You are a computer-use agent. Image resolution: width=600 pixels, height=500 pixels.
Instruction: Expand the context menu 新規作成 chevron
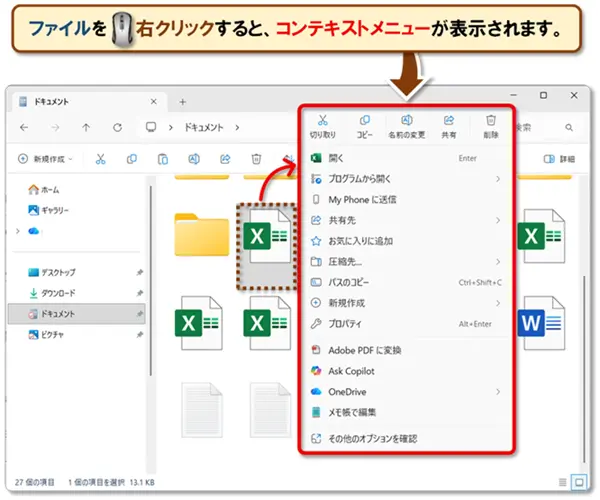498,303
